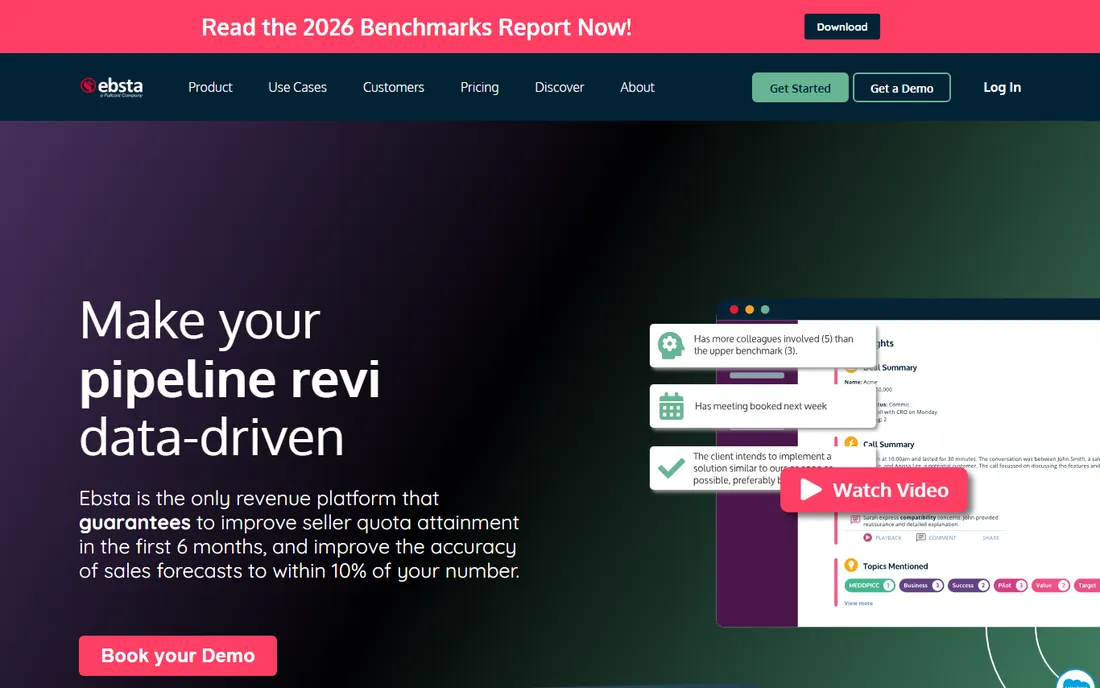Open the Product menu
1100x688 pixels.
coord(210,87)
